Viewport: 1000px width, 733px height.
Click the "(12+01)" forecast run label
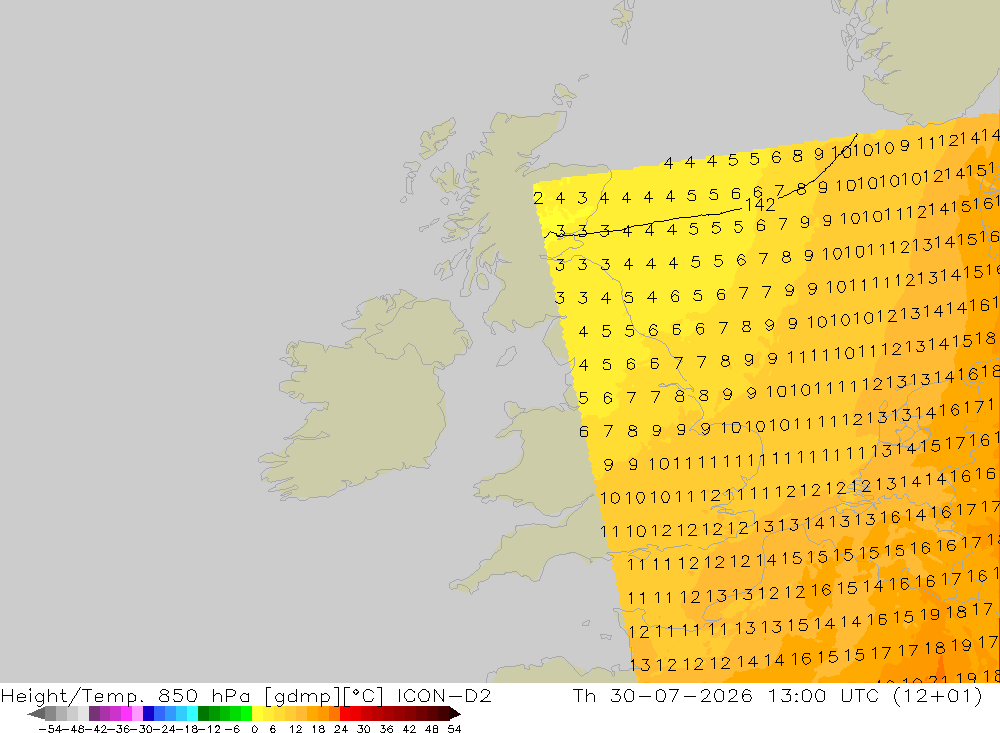pos(938,696)
